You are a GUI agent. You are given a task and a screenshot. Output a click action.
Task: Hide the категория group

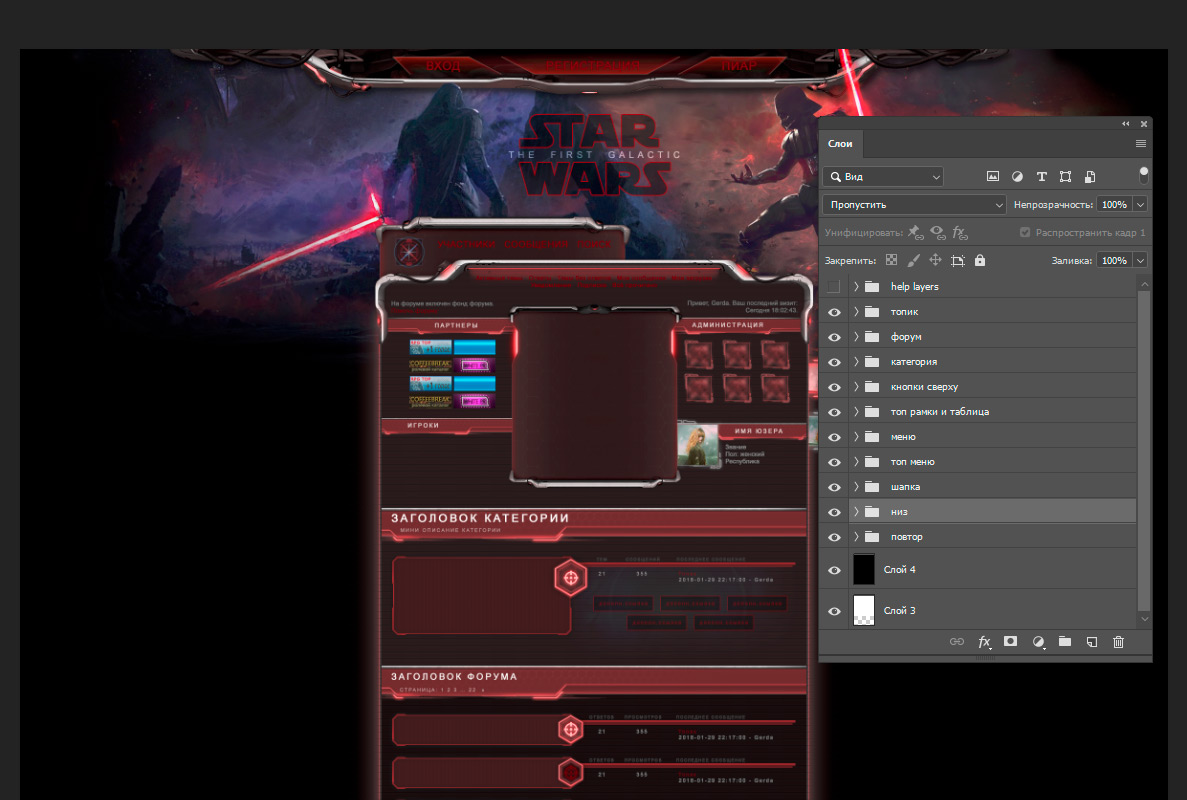coord(834,362)
